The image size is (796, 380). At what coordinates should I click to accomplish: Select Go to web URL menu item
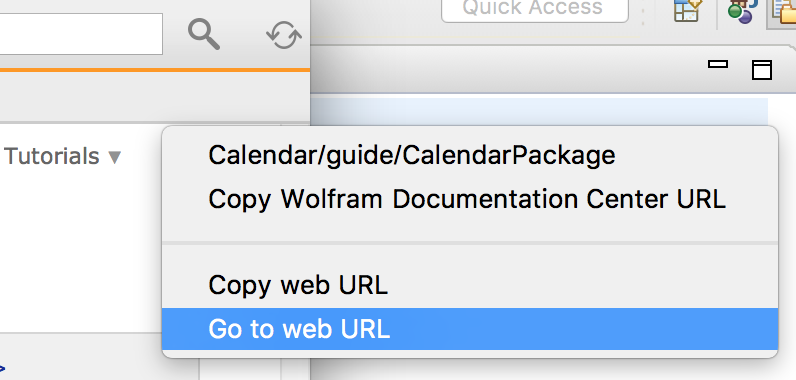coord(470,329)
